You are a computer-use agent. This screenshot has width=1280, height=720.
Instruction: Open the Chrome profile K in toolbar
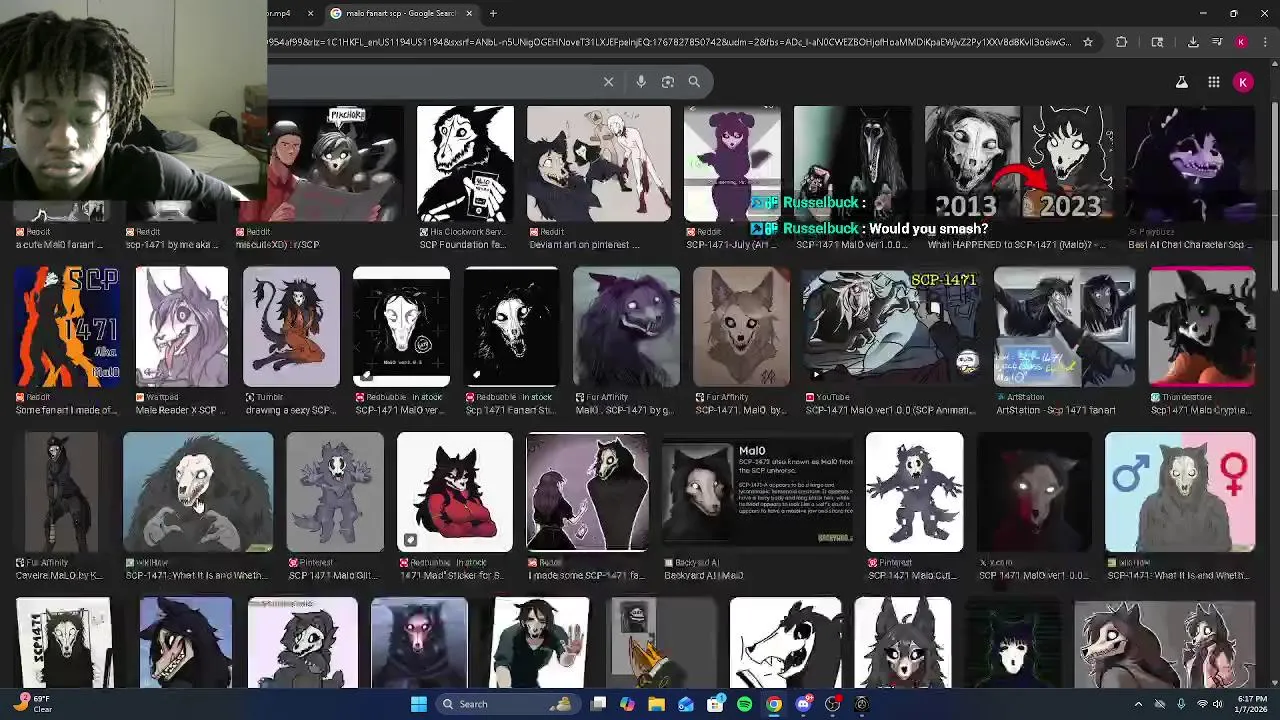[x=1241, y=42]
